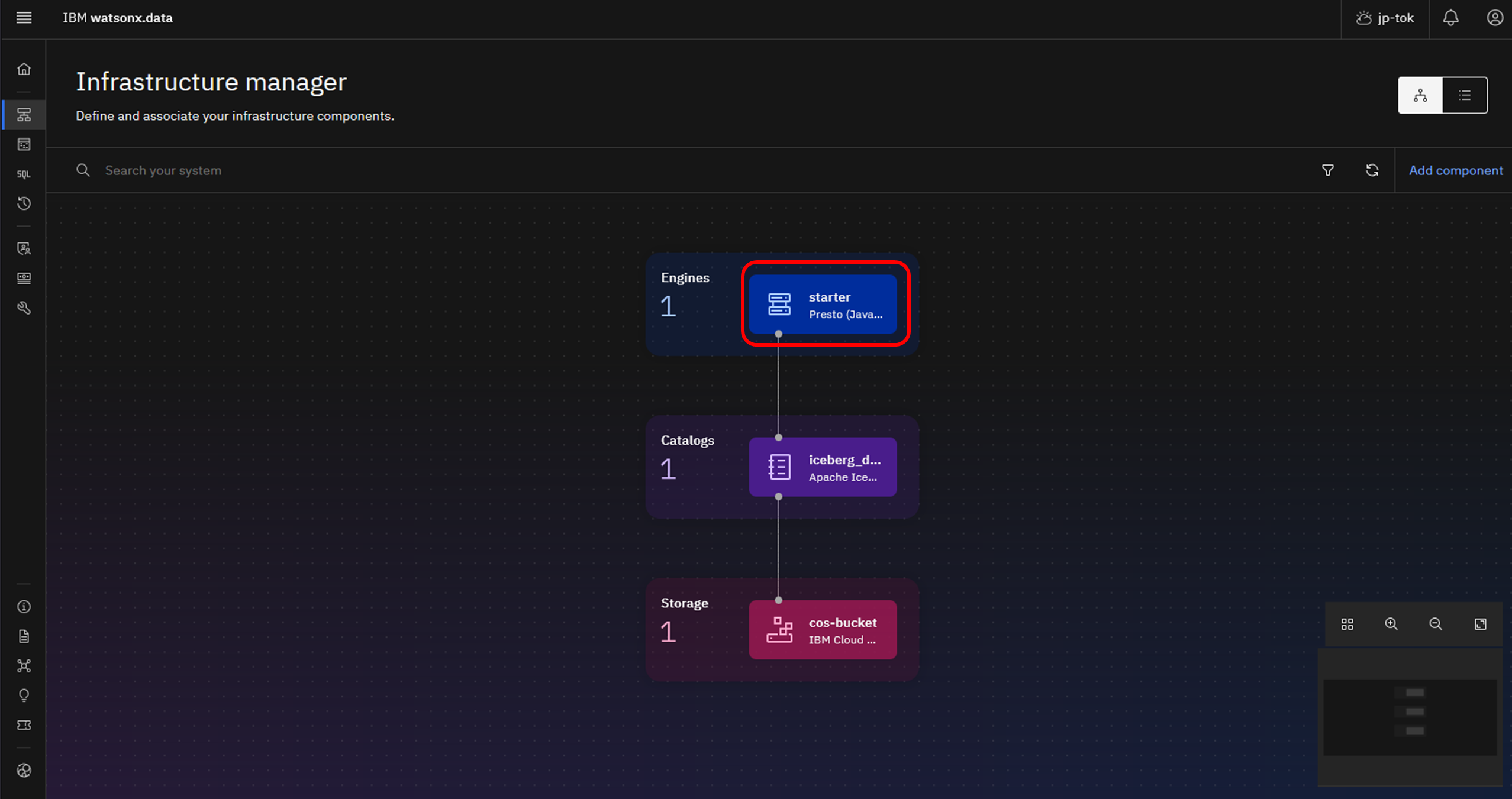Open the hamburger navigation menu
The height and width of the screenshot is (799, 1512).
point(24,18)
